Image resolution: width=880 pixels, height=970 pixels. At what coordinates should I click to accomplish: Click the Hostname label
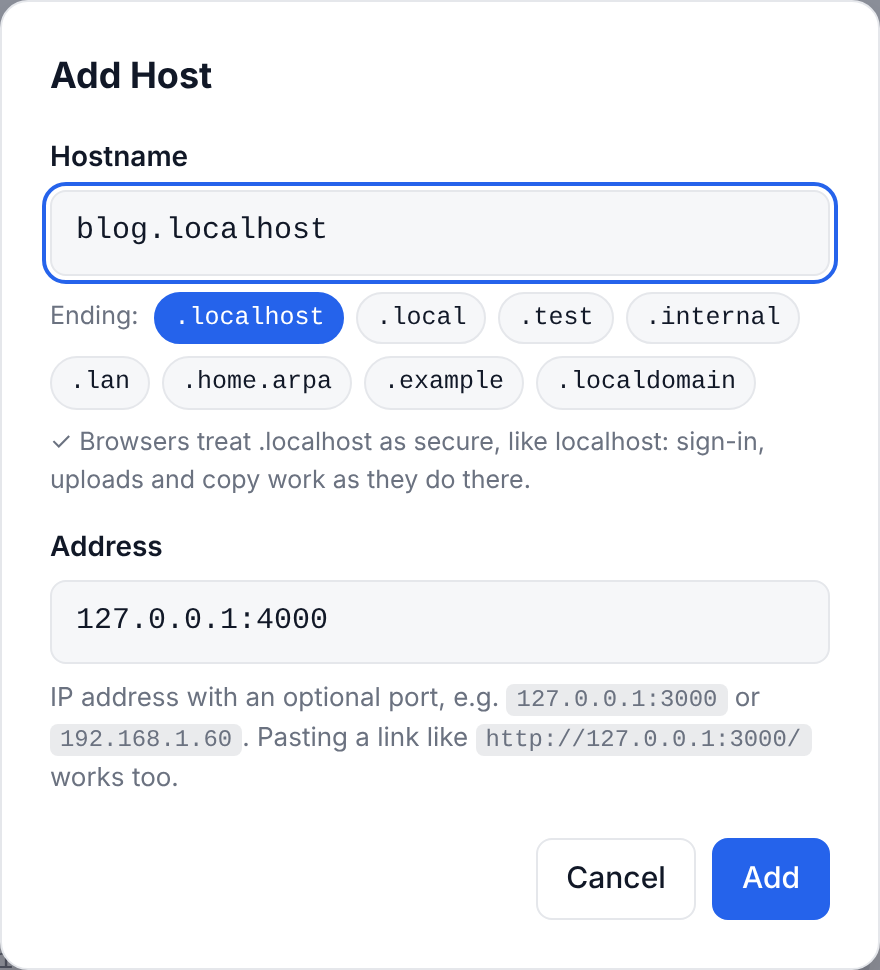click(119, 156)
